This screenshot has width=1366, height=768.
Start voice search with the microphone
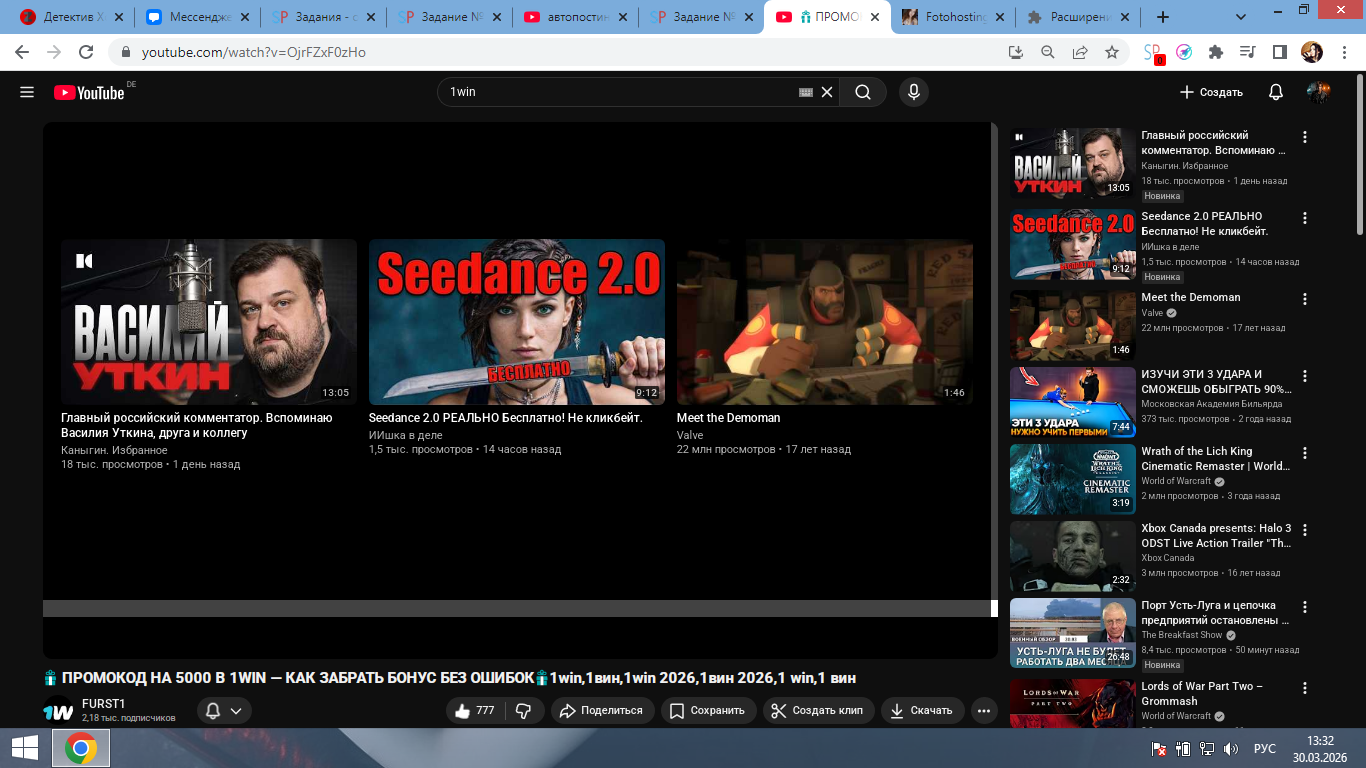click(x=913, y=92)
